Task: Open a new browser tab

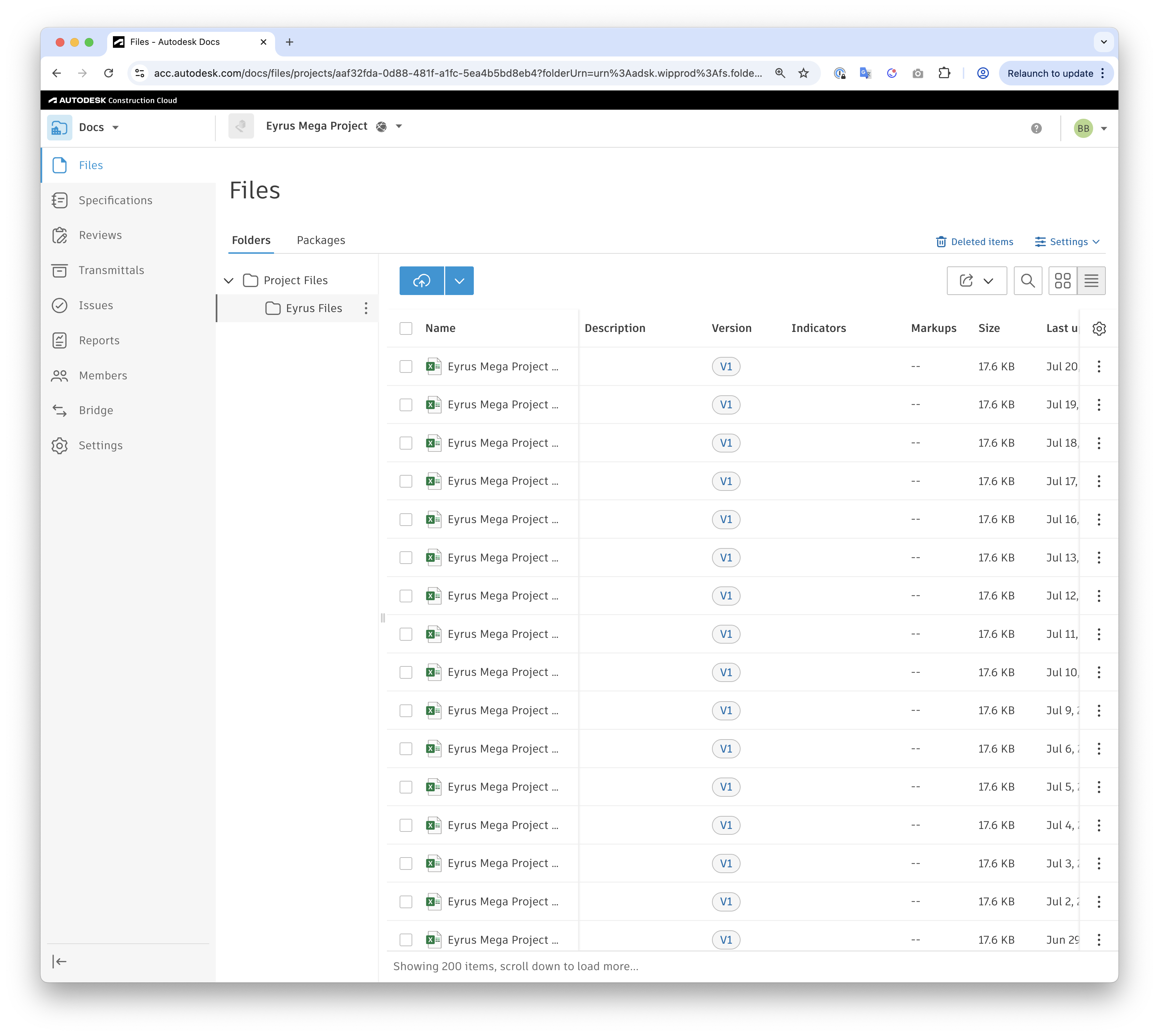Action: point(289,42)
